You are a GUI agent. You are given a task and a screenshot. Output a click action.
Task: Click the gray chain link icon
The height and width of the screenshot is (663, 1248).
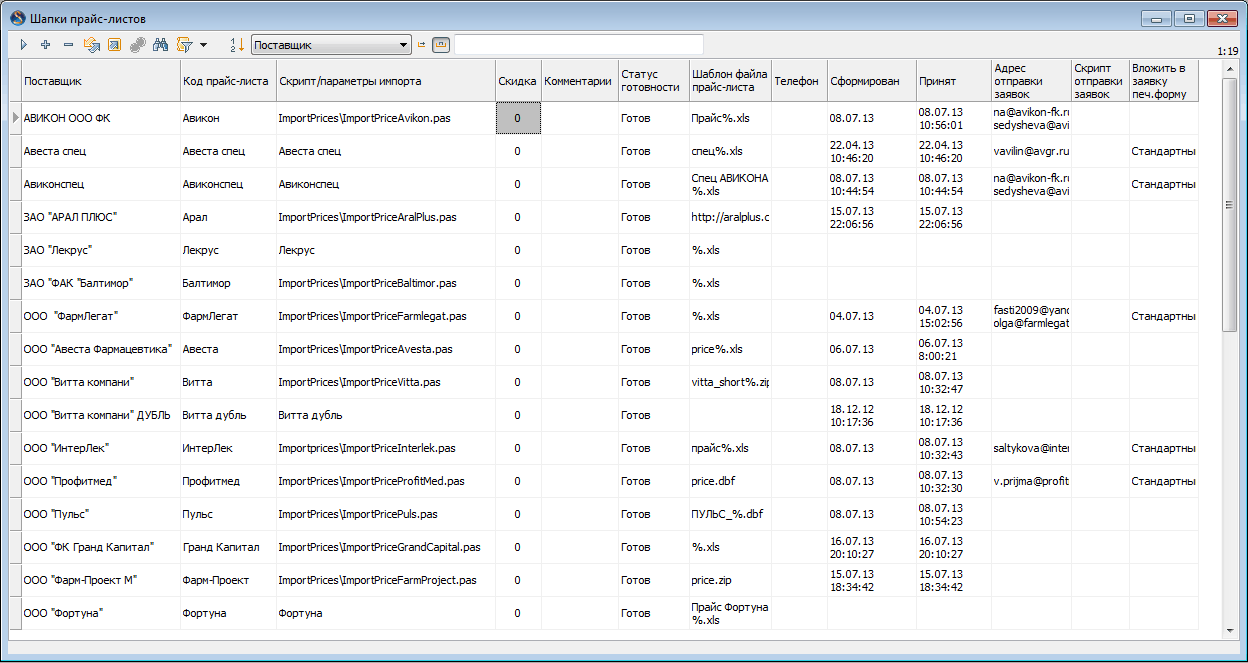(x=137, y=45)
